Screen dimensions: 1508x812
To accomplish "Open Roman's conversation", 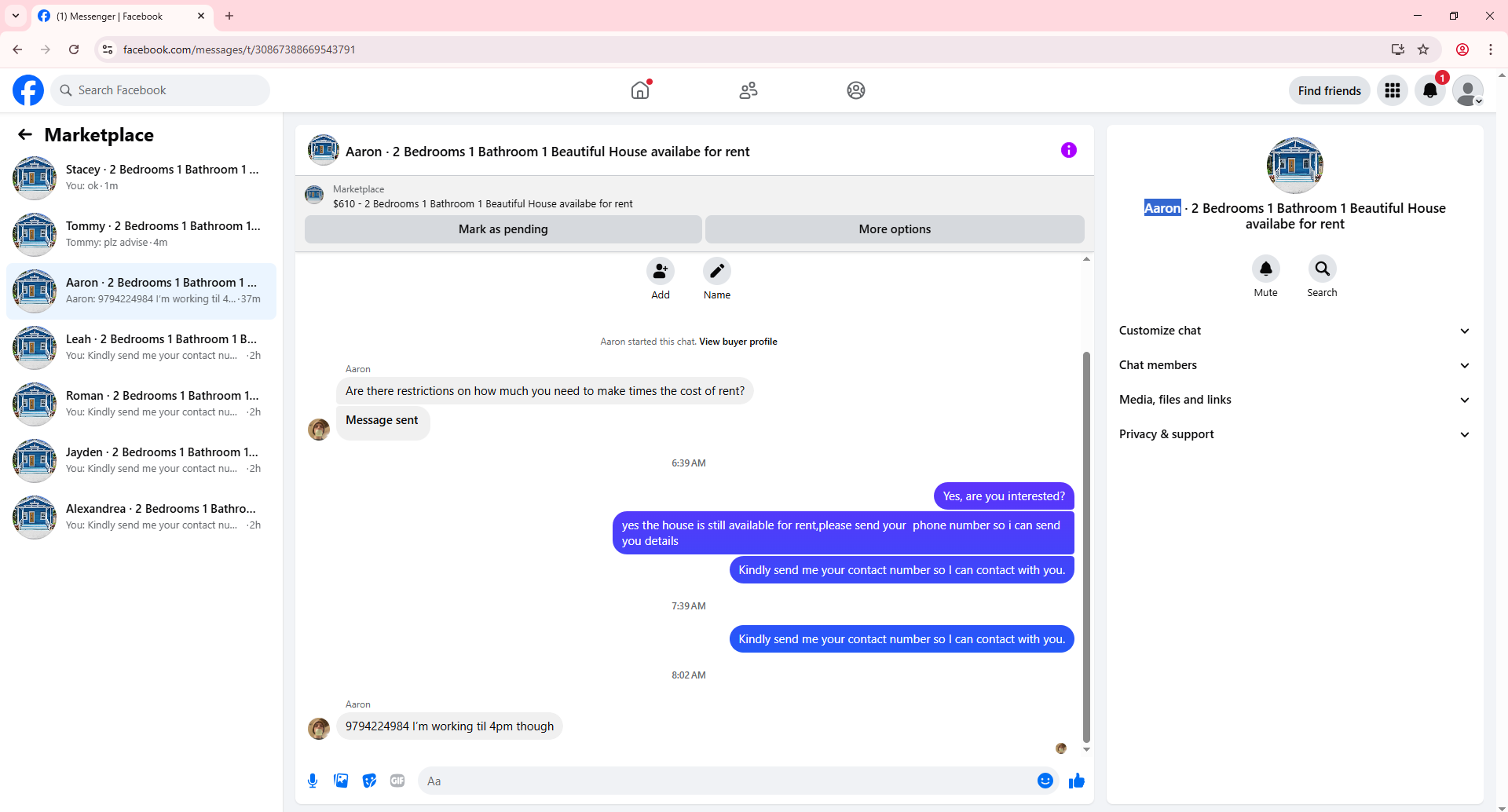I will [141, 404].
